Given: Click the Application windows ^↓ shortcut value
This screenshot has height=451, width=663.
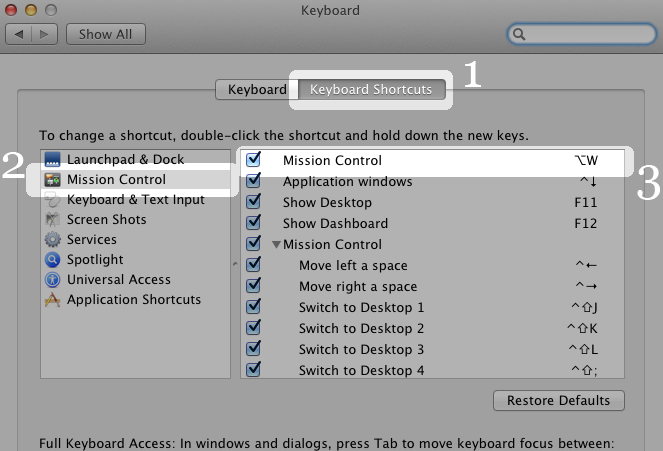Looking at the screenshot, I should click(588, 181).
